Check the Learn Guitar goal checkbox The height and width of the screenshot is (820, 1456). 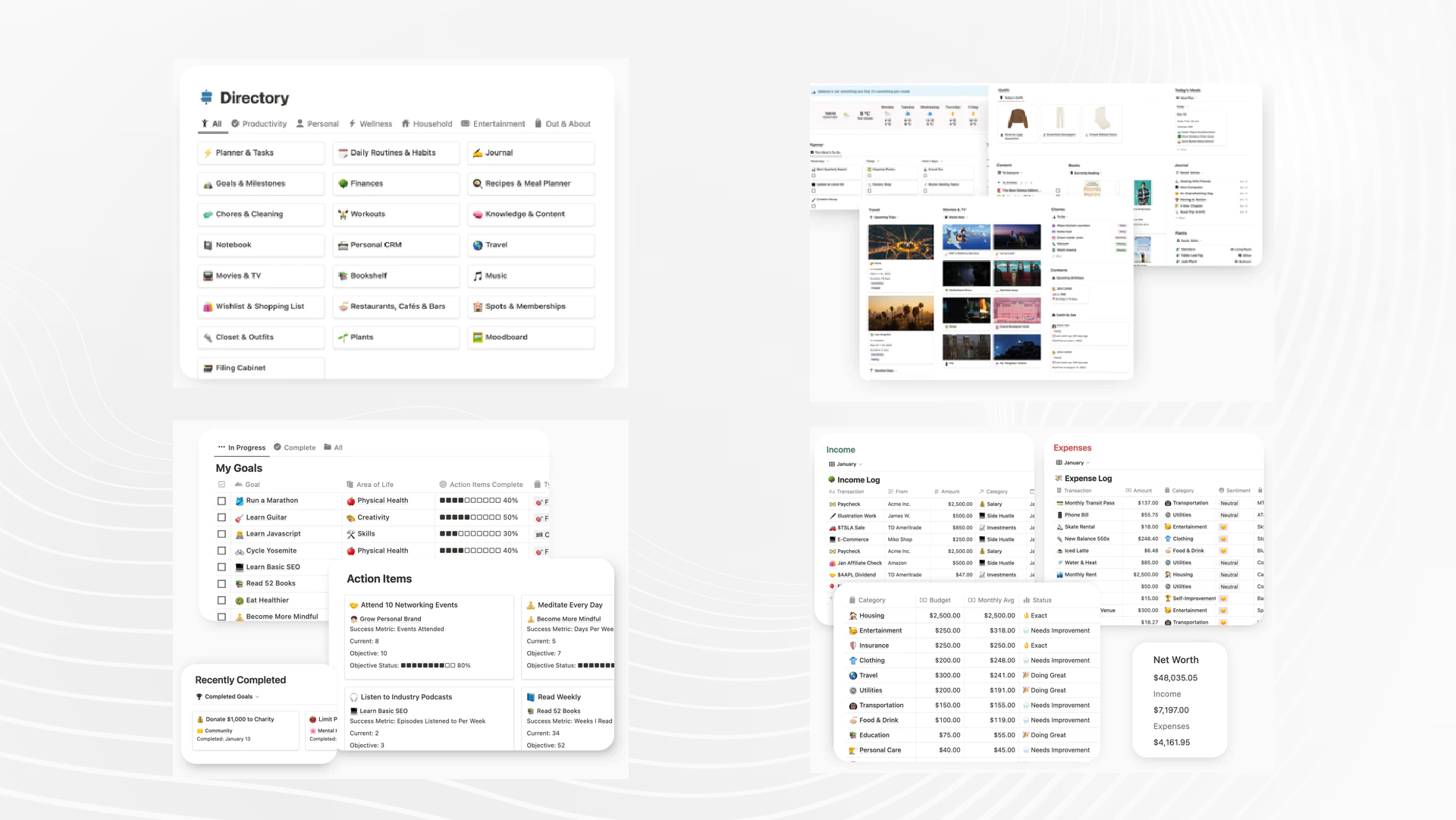point(221,517)
